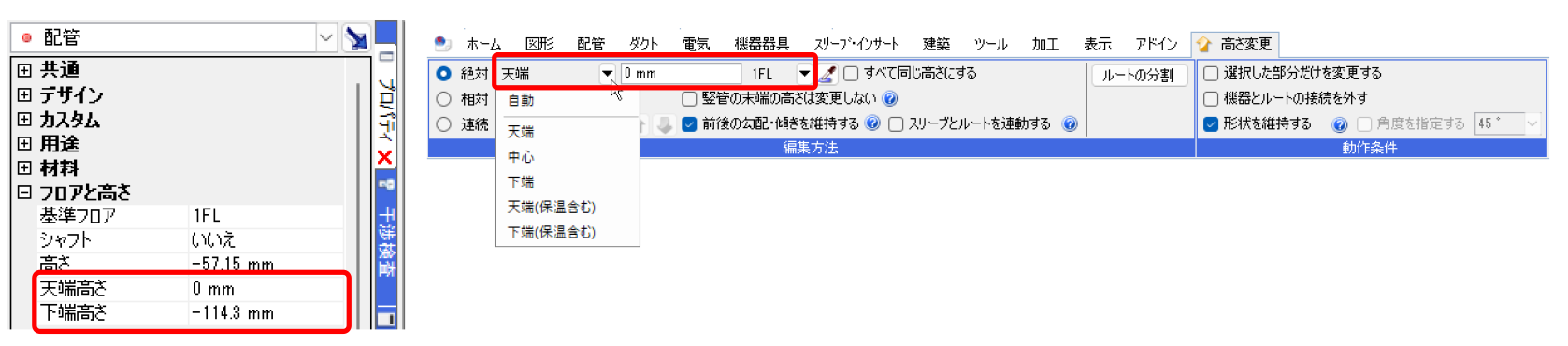This screenshot has height=346, width=1568.
Task: Open the ホーム ribbon tab
Action: click(483, 44)
